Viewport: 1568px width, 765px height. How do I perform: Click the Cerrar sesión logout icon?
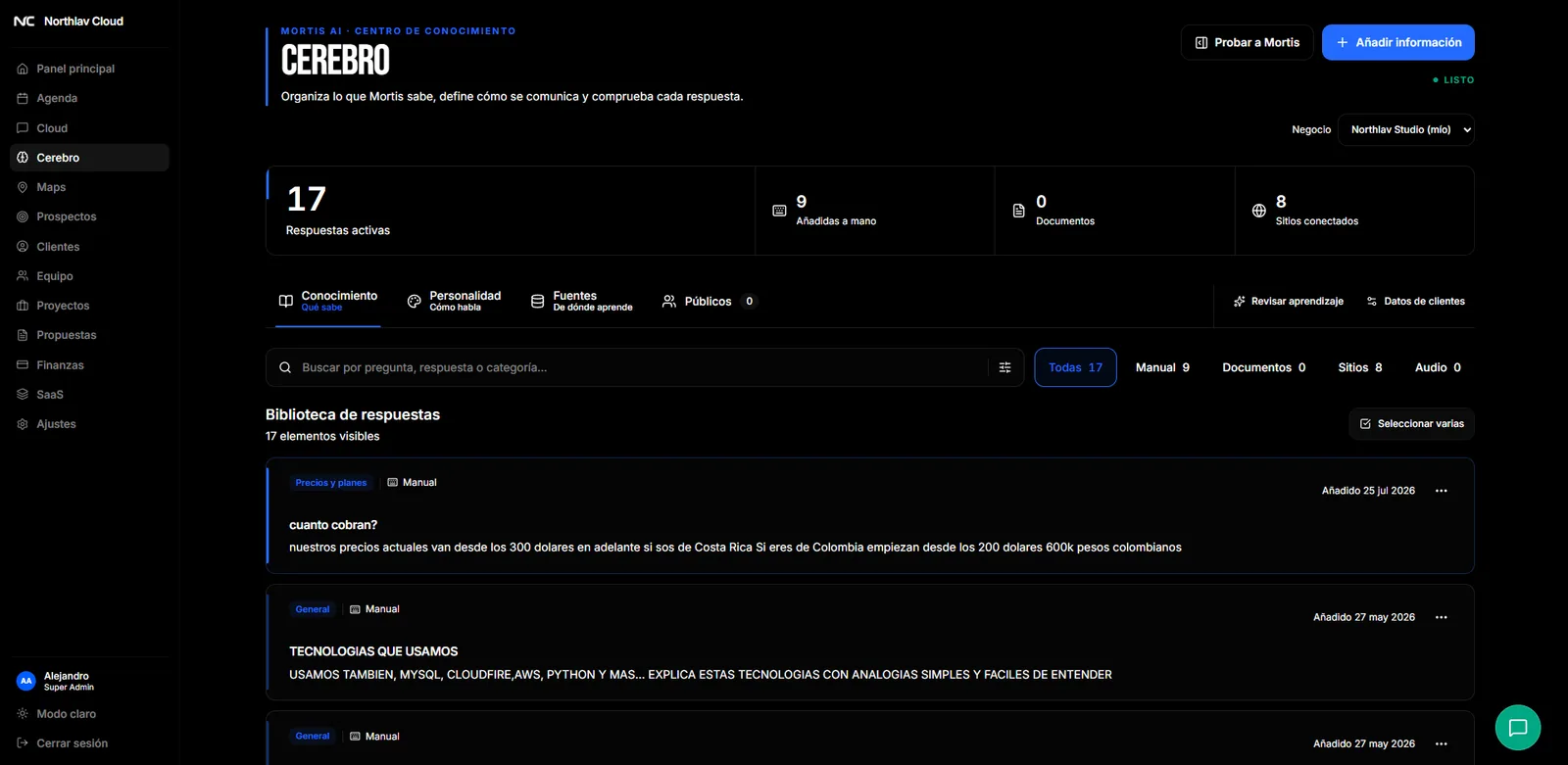pyautogui.click(x=23, y=743)
